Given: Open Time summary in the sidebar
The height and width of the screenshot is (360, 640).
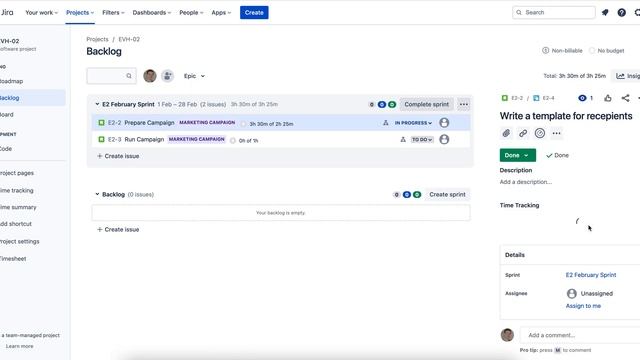Looking at the screenshot, I should click(18, 207).
